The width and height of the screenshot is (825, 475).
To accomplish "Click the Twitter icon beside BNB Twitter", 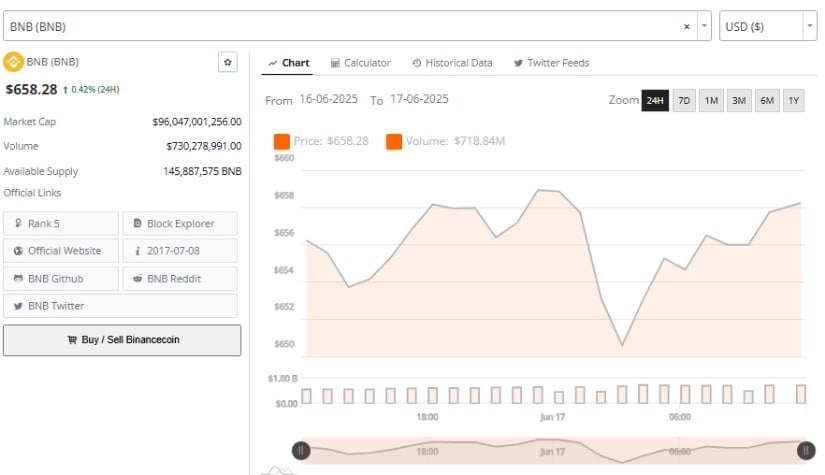I will pyautogui.click(x=18, y=306).
